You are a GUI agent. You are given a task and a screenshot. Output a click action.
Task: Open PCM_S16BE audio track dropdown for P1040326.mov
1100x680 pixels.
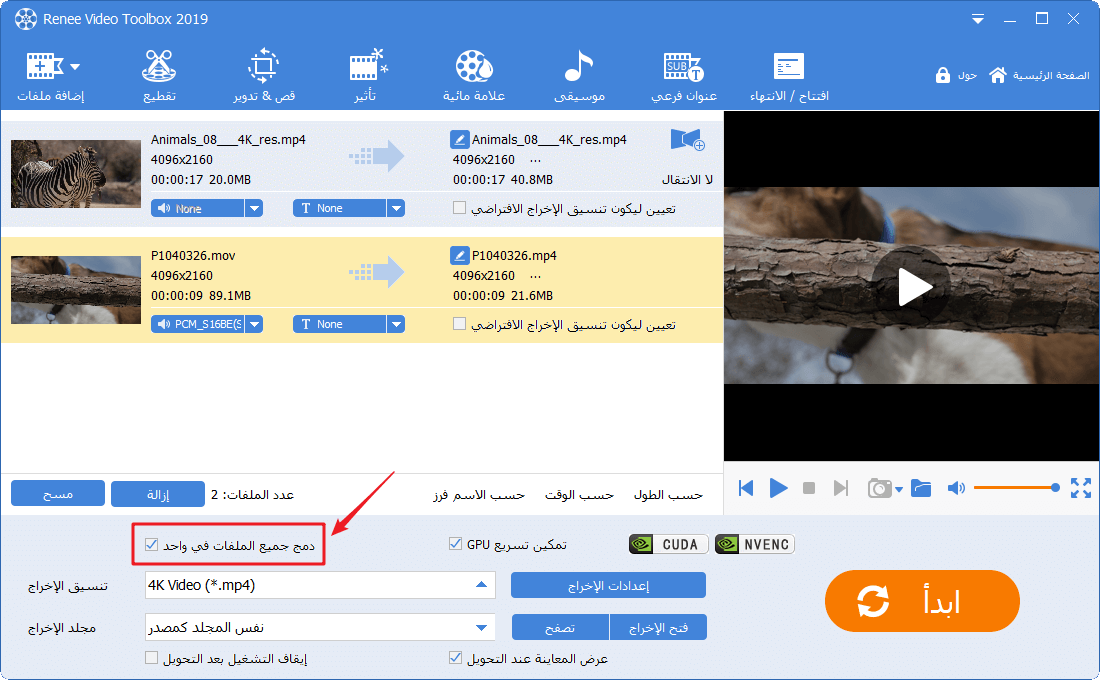click(x=254, y=324)
